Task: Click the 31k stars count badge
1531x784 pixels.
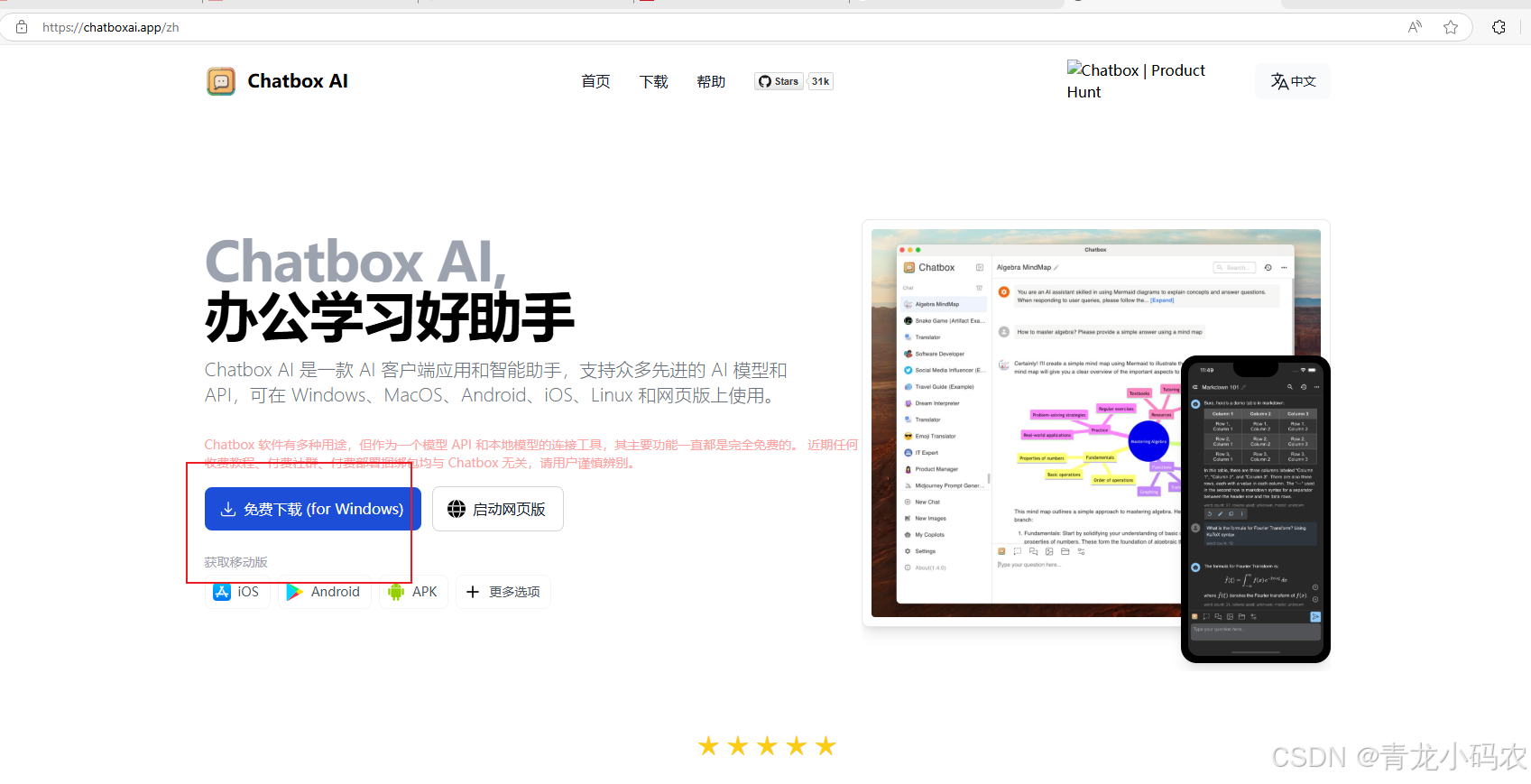Action: [x=820, y=81]
